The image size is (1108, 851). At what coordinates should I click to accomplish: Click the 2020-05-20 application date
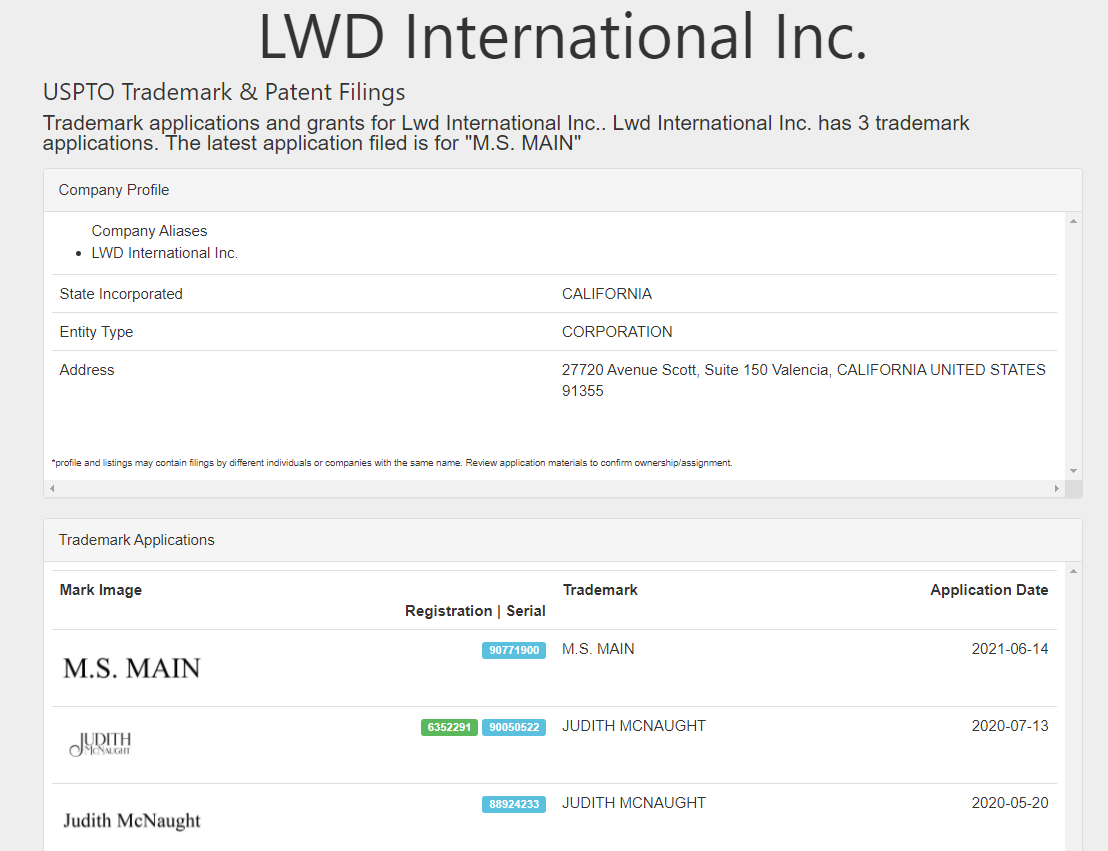pyautogui.click(x=1010, y=803)
